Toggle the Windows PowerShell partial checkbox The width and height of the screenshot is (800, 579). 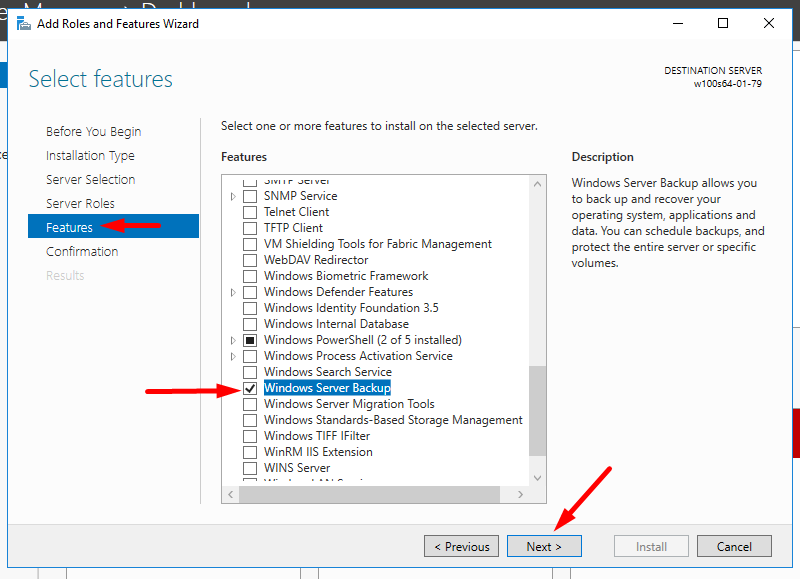(x=250, y=340)
